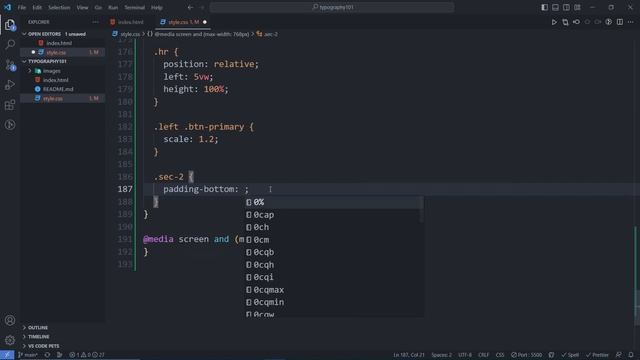The image size is (640, 360).
Task: Click the CRLF end of line indicator
Action: coord(483,355)
